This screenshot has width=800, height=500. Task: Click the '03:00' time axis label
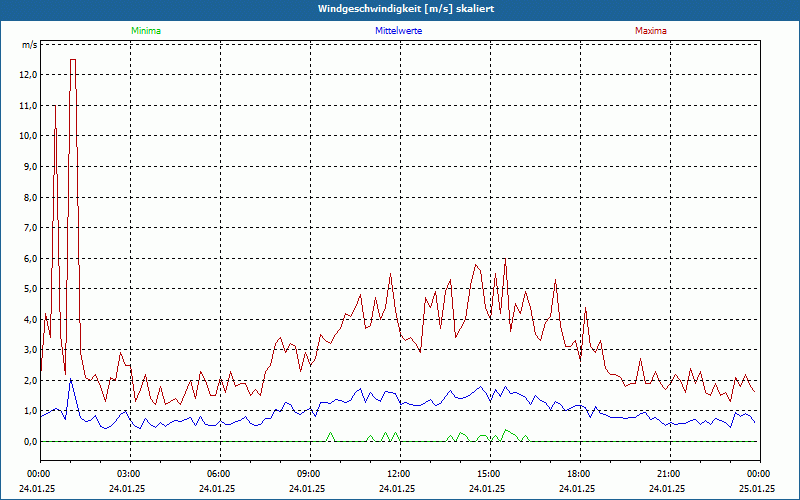(x=130, y=474)
